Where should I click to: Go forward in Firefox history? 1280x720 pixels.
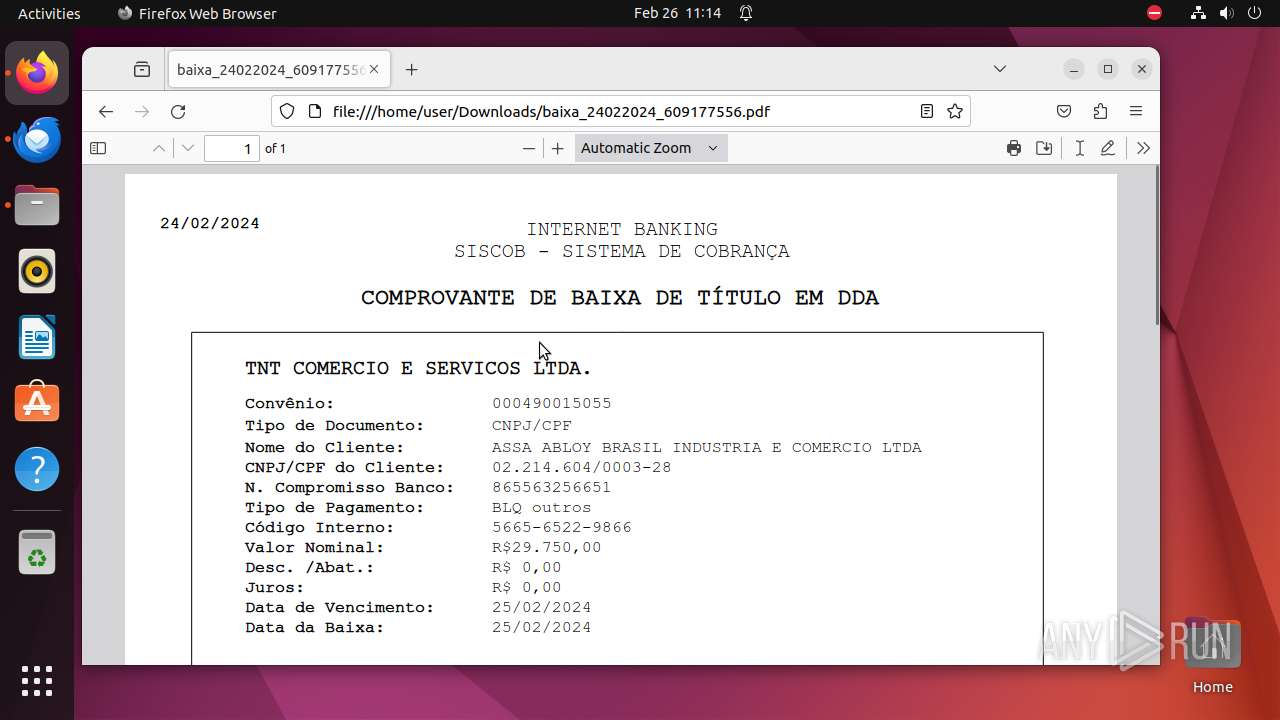[142, 111]
